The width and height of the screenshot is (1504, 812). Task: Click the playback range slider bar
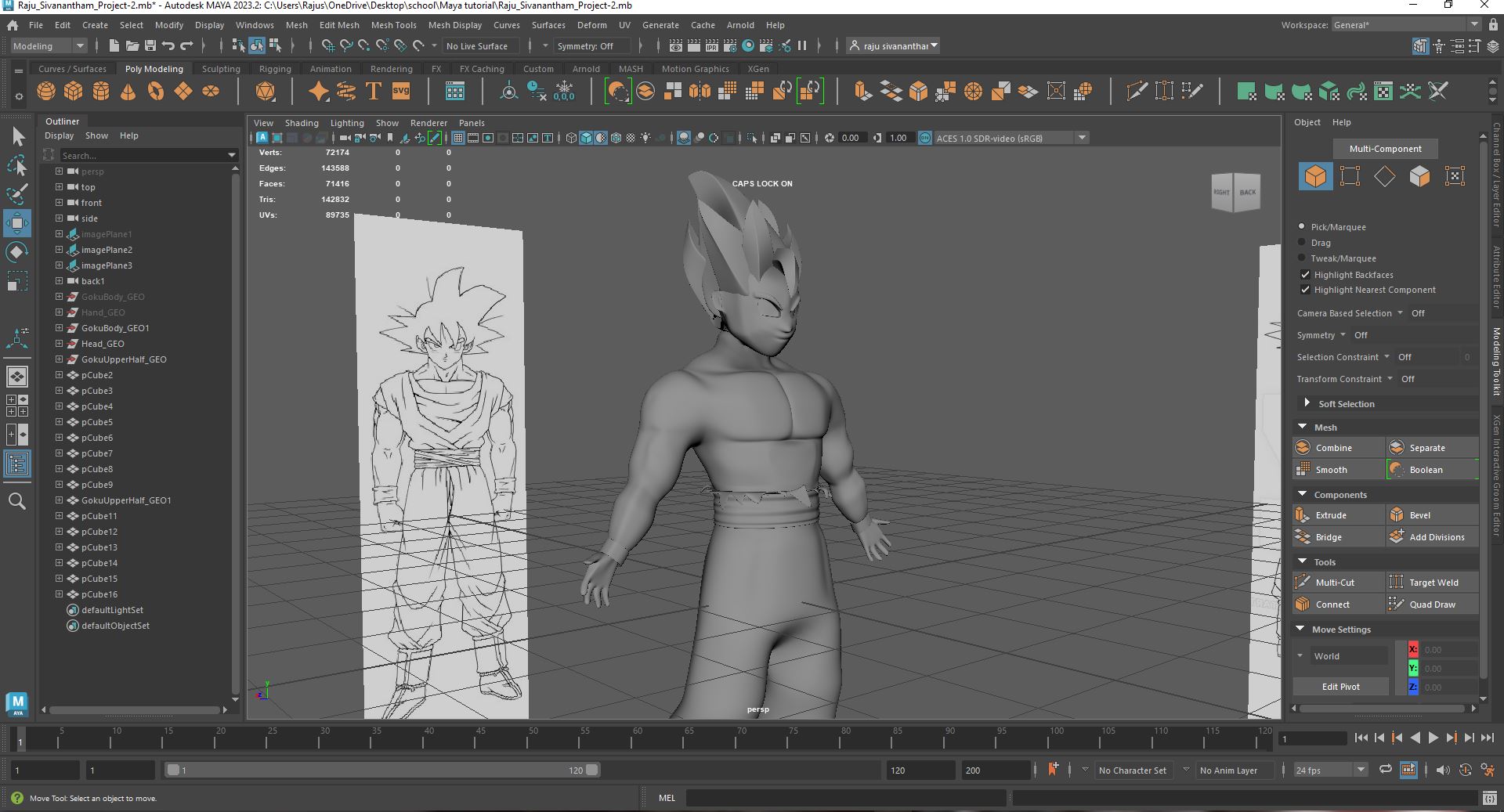click(x=382, y=770)
